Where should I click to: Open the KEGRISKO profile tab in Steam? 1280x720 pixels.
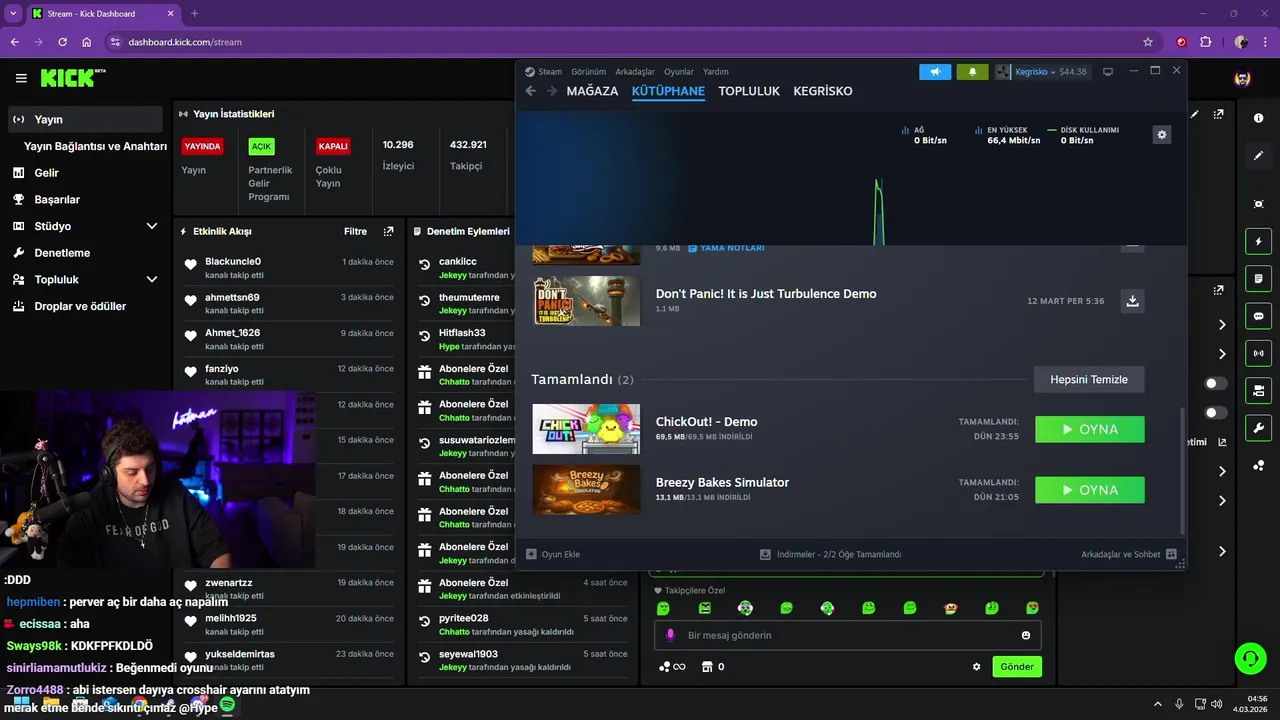(823, 91)
